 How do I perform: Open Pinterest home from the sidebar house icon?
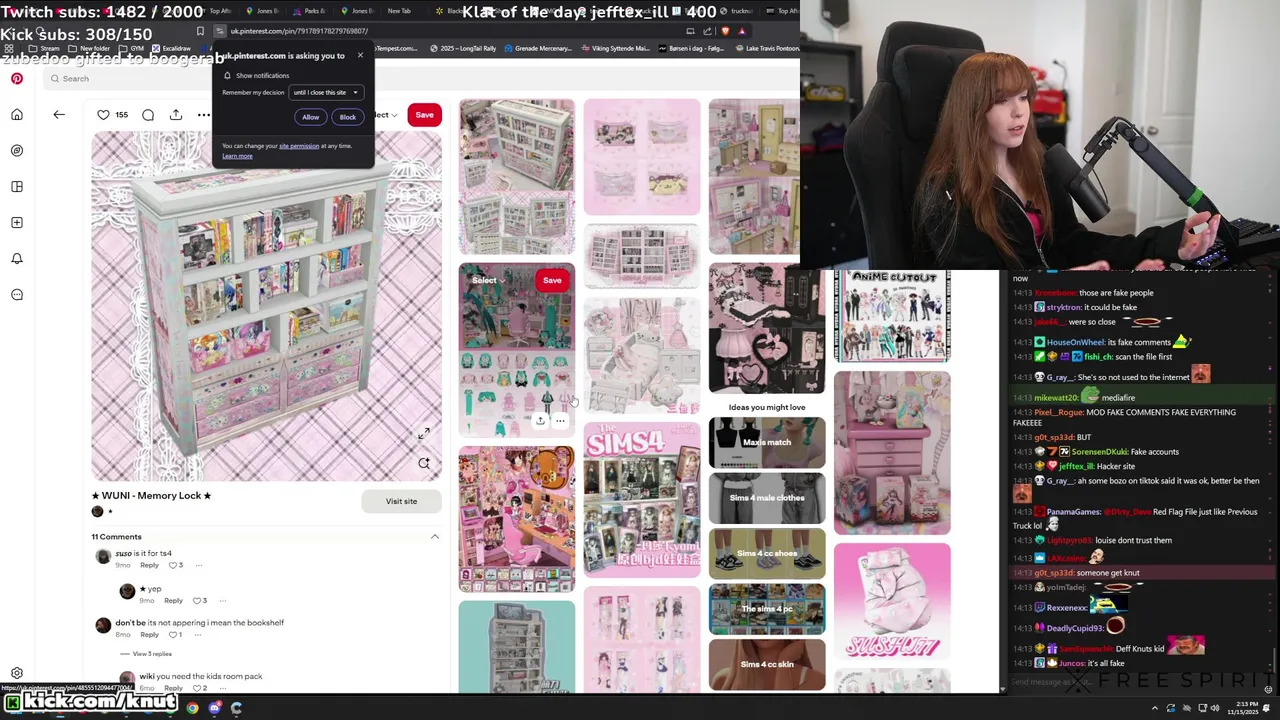pos(17,115)
